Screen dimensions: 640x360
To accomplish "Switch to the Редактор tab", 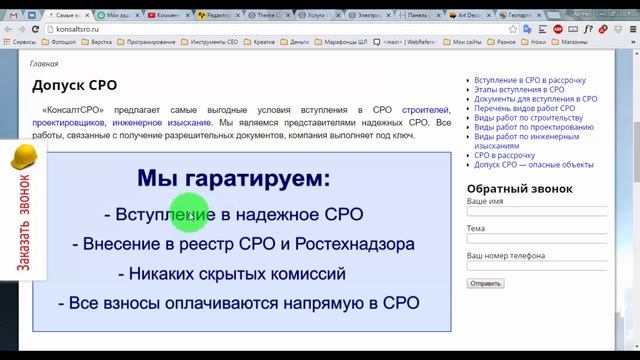I will pyautogui.click(x=219, y=16).
